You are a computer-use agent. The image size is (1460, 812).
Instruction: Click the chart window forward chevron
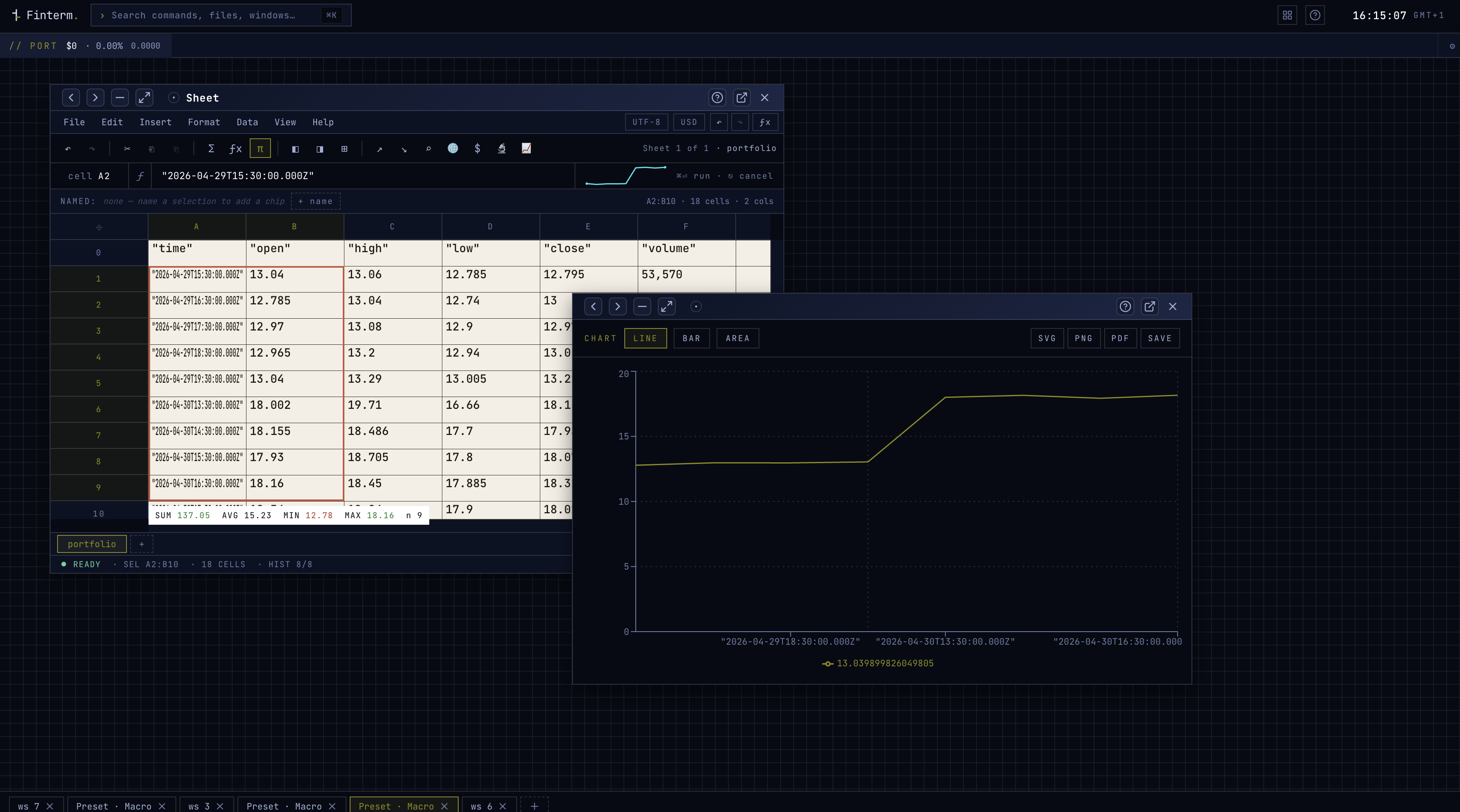tap(617, 306)
